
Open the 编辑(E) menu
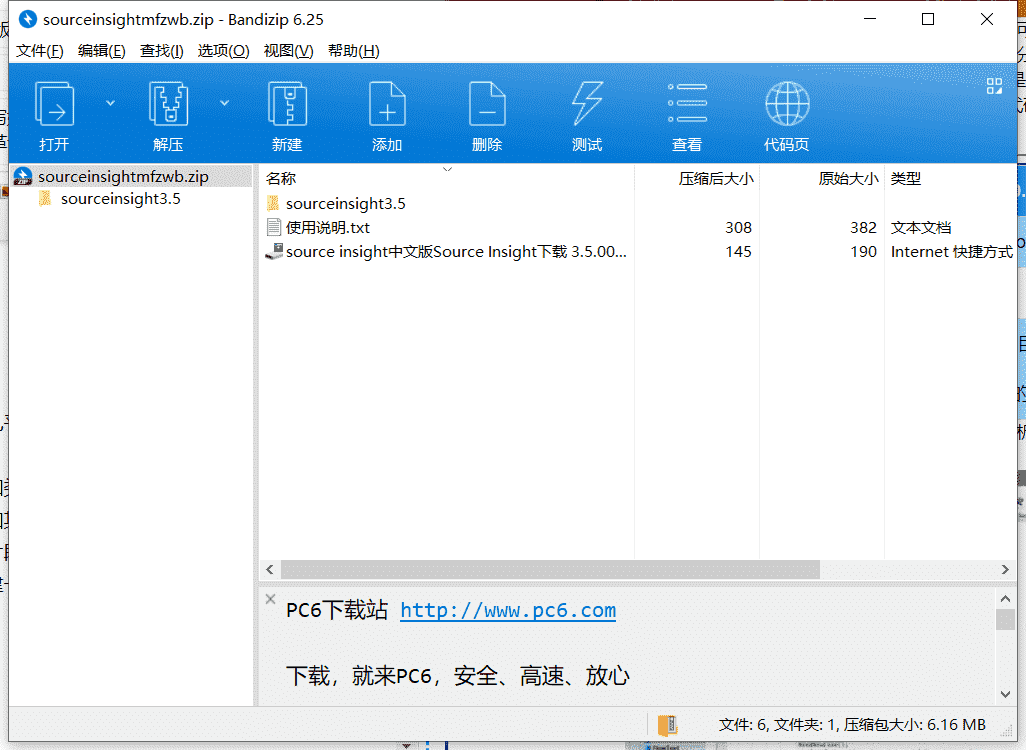coord(101,51)
